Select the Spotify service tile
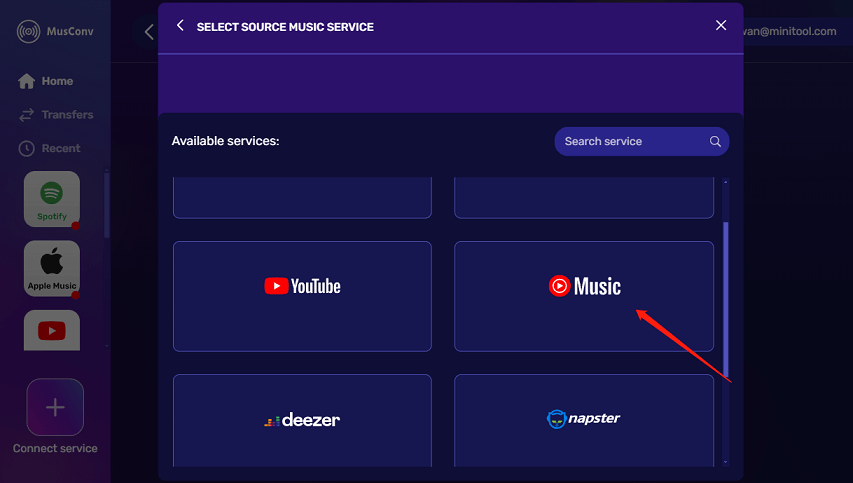Screen dimensions: 853x483 click(x=52, y=199)
